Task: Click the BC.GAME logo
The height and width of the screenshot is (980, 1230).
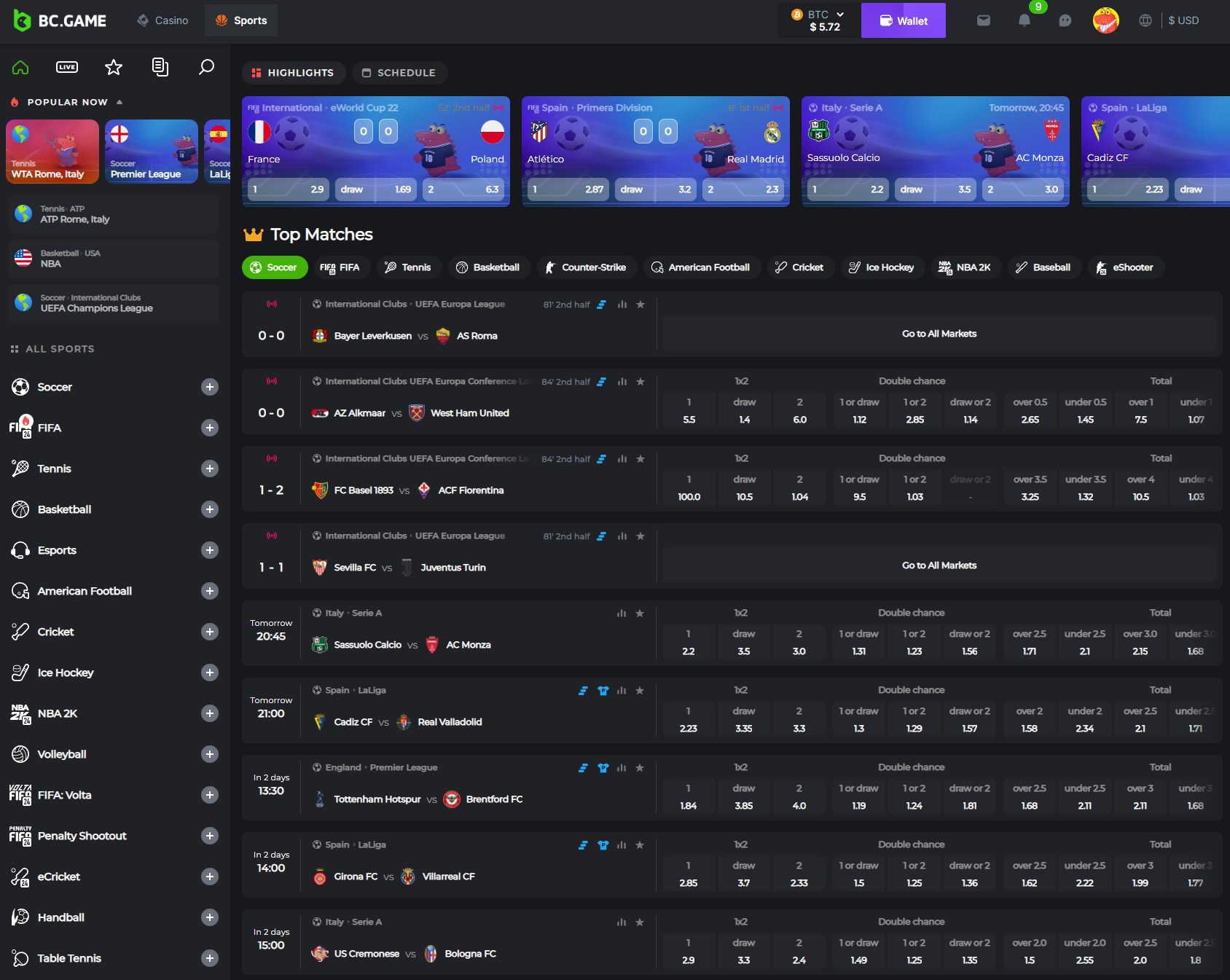Action: pyautogui.click(x=60, y=20)
